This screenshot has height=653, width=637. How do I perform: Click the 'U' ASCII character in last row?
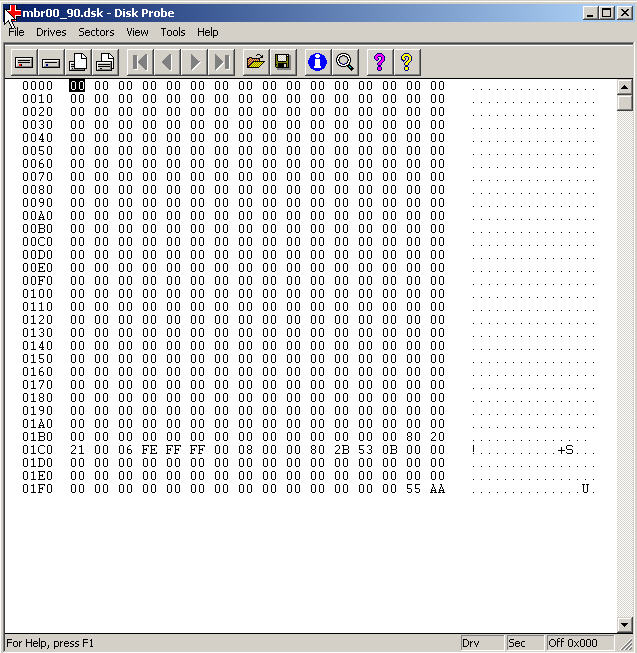pyautogui.click(x=585, y=489)
